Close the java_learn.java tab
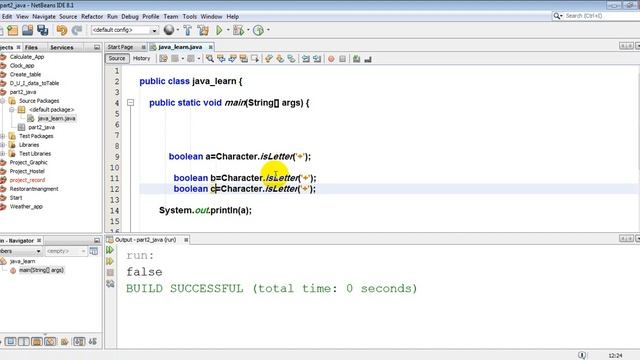The image size is (640, 360). [x=211, y=47]
